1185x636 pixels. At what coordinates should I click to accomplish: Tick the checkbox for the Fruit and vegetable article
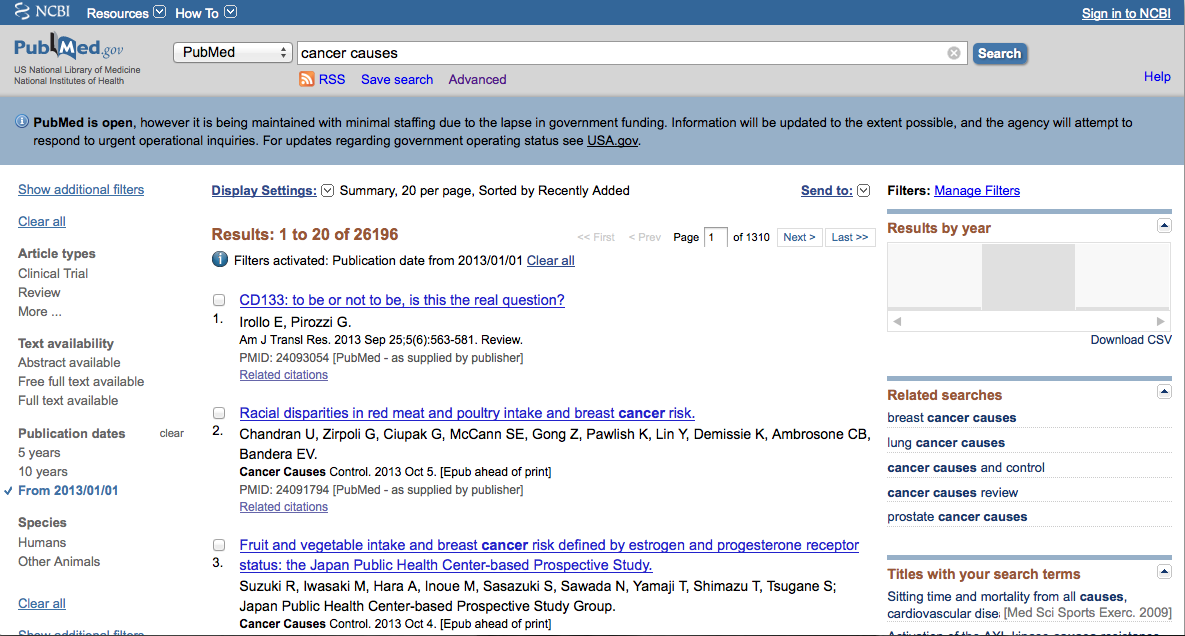point(219,545)
